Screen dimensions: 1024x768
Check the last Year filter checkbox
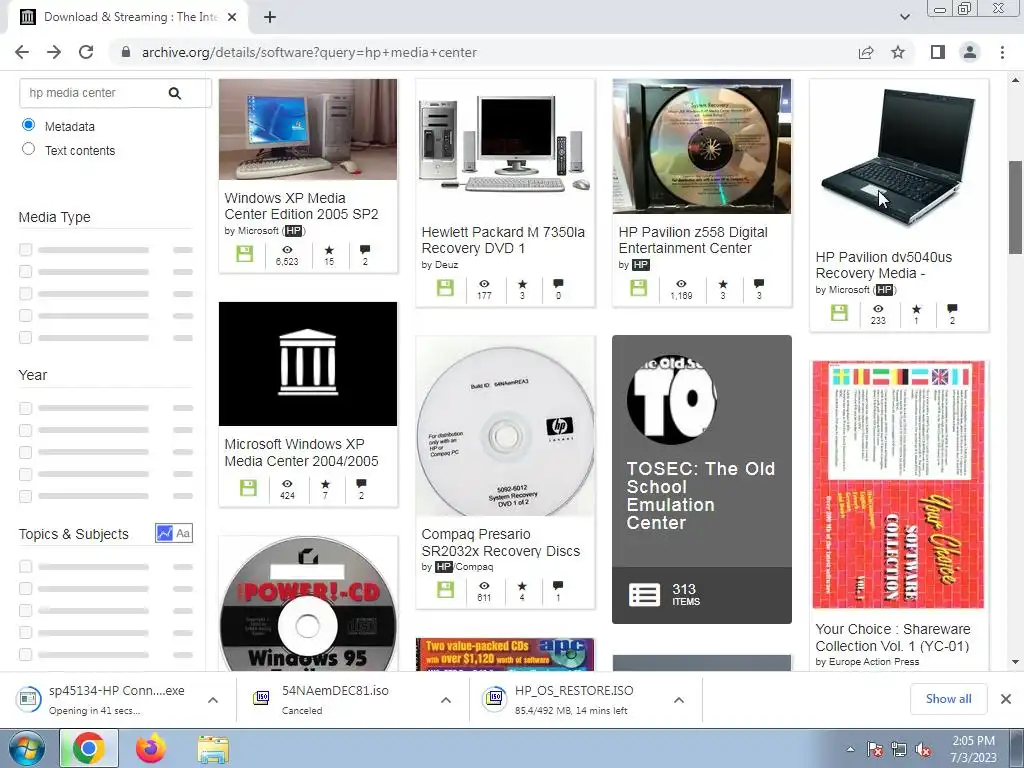click(25, 496)
